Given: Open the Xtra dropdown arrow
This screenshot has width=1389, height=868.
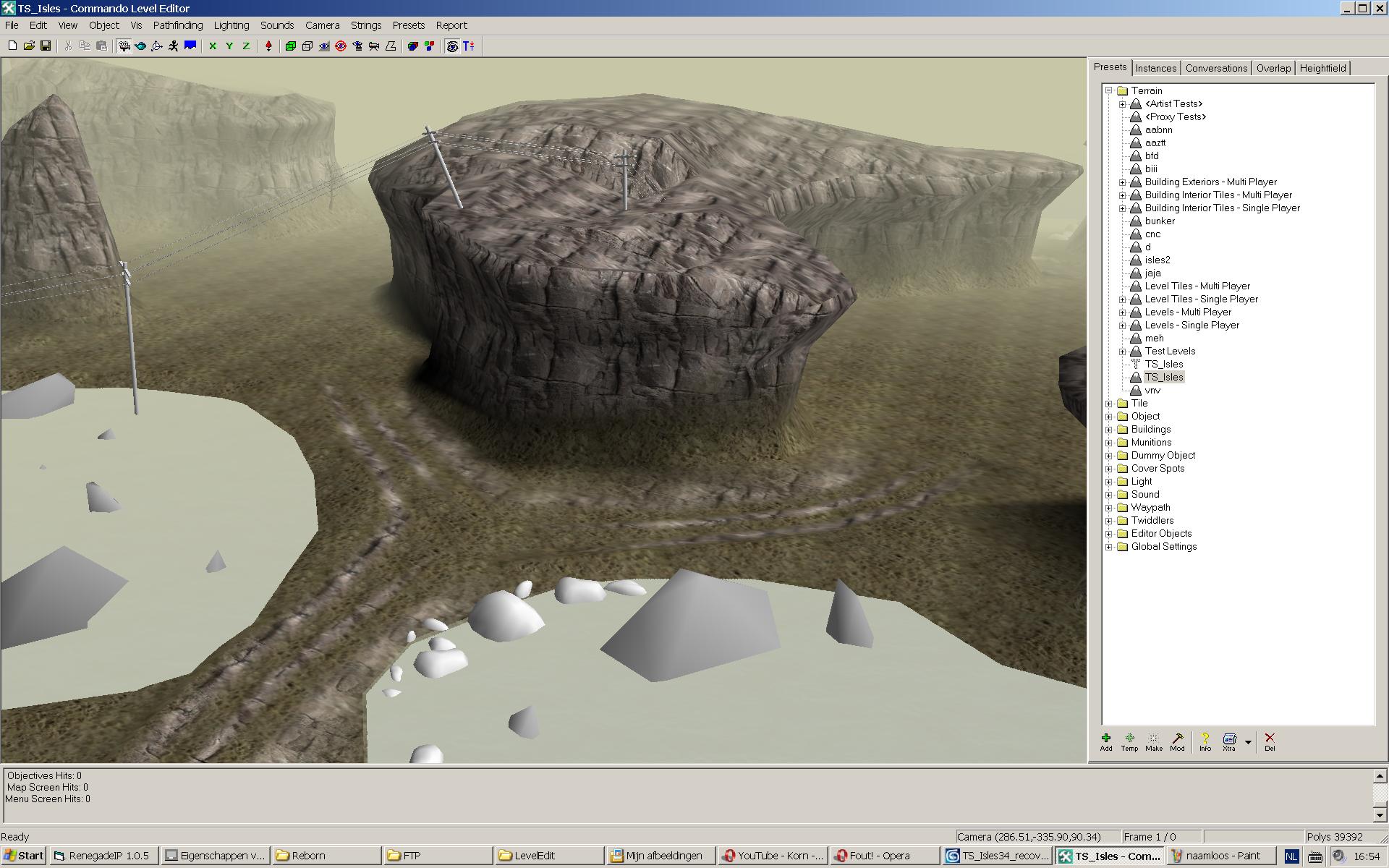Looking at the screenshot, I should [x=1248, y=742].
